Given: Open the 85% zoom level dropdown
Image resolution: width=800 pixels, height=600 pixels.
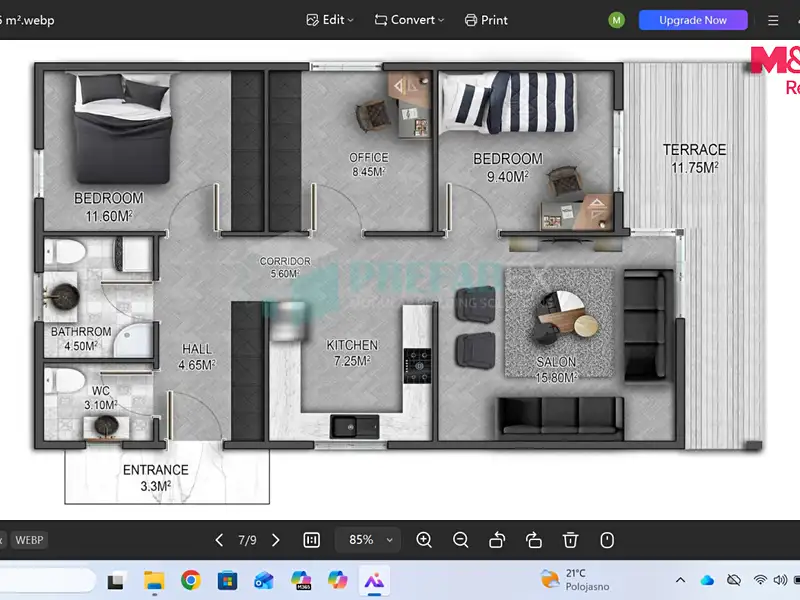Looking at the screenshot, I should click(x=368, y=540).
